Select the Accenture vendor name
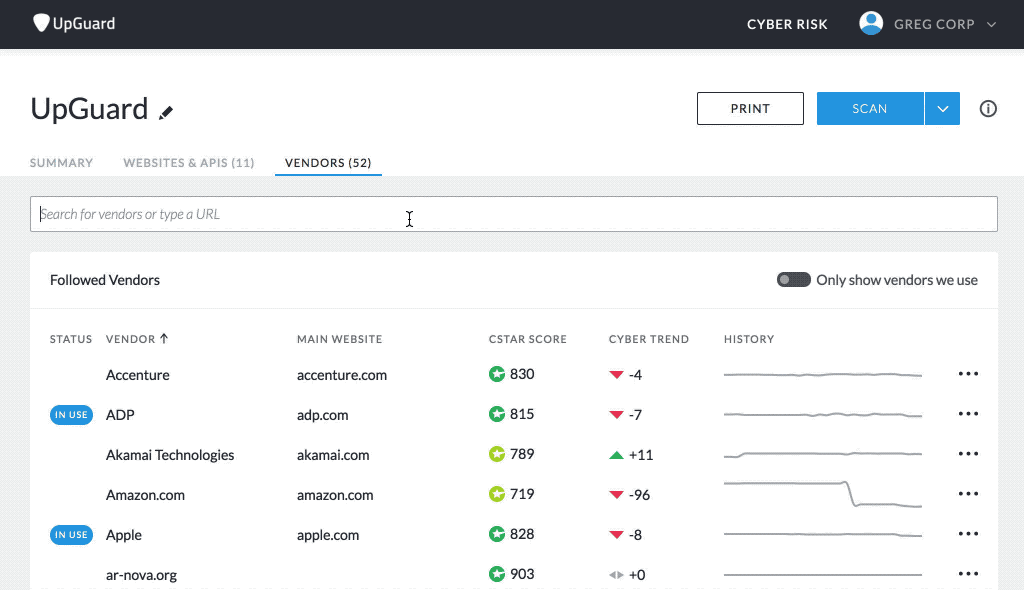The height and width of the screenshot is (590, 1024). click(x=138, y=375)
